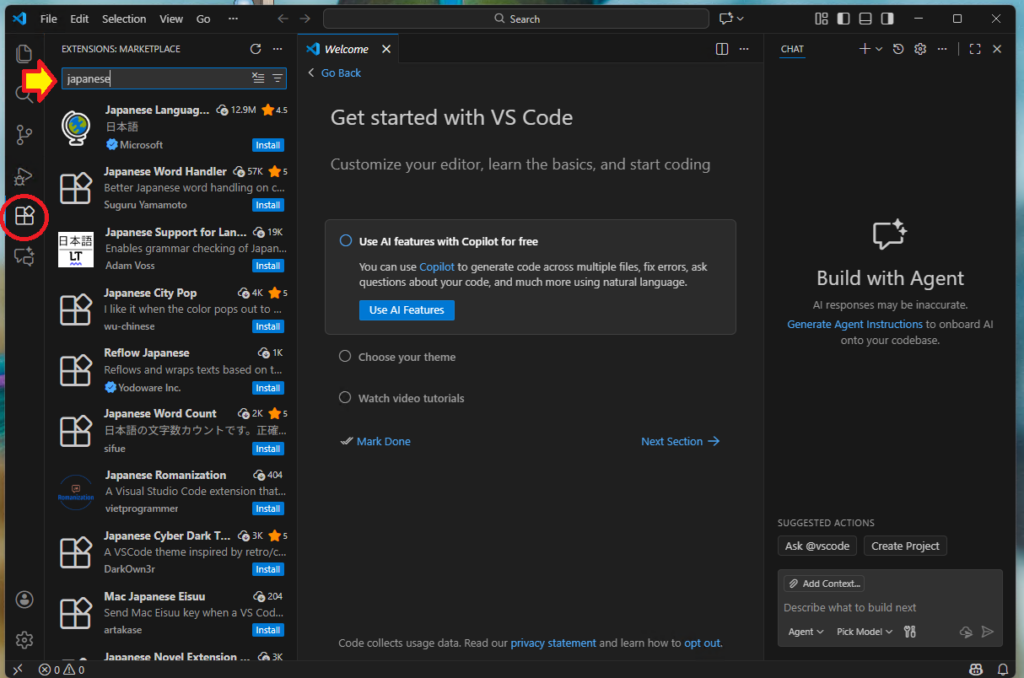1024x678 pixels.
Task: Install the Japanese Language Pack extension
Action: pos(267,145)
